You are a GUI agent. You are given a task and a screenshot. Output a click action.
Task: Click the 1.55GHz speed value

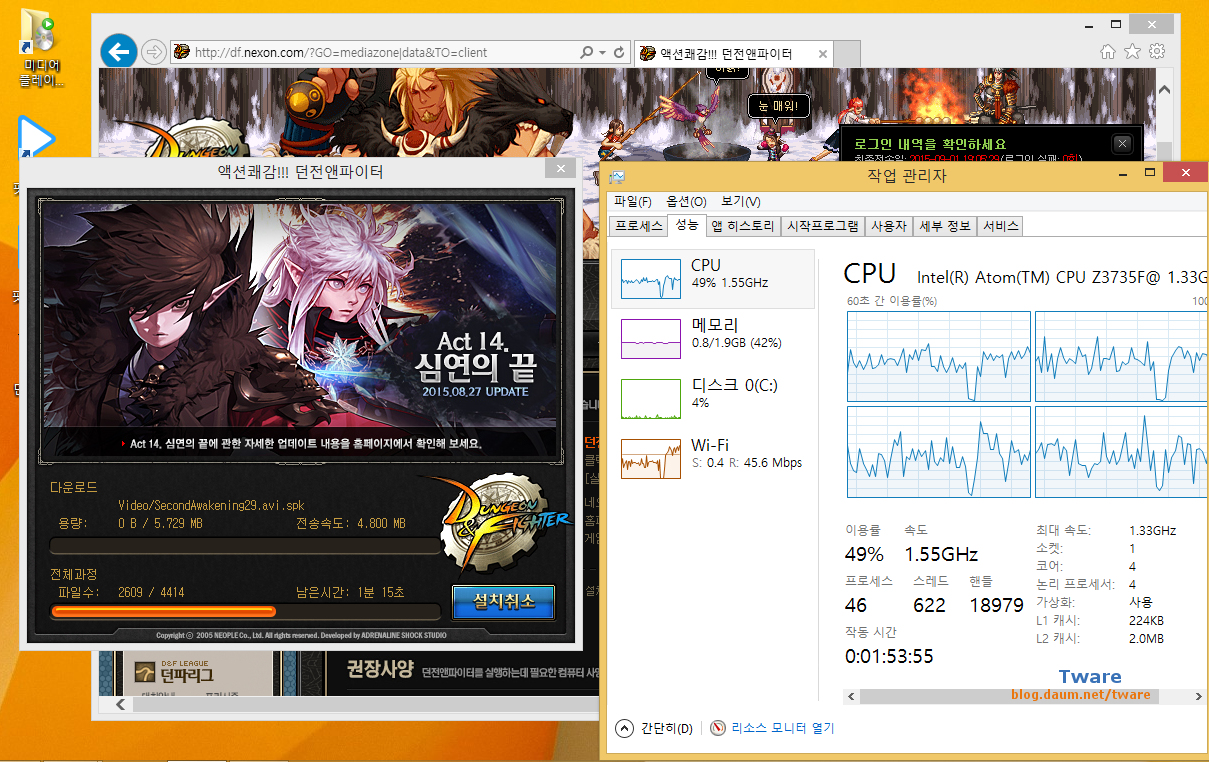(941, 554)
